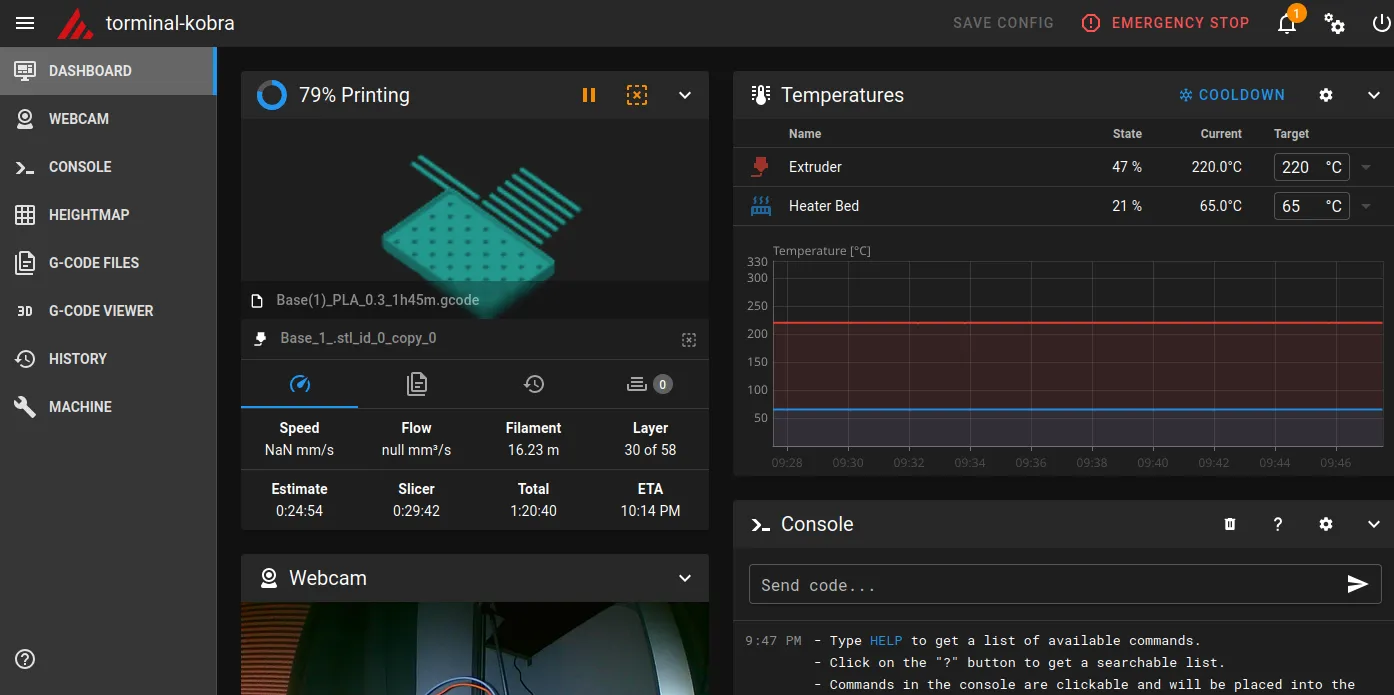The height and width of the screenshot is (695, 1394).
Task: Start Cooldown of all heaters
Action: pyautogui.click(x=1232, y=95)
